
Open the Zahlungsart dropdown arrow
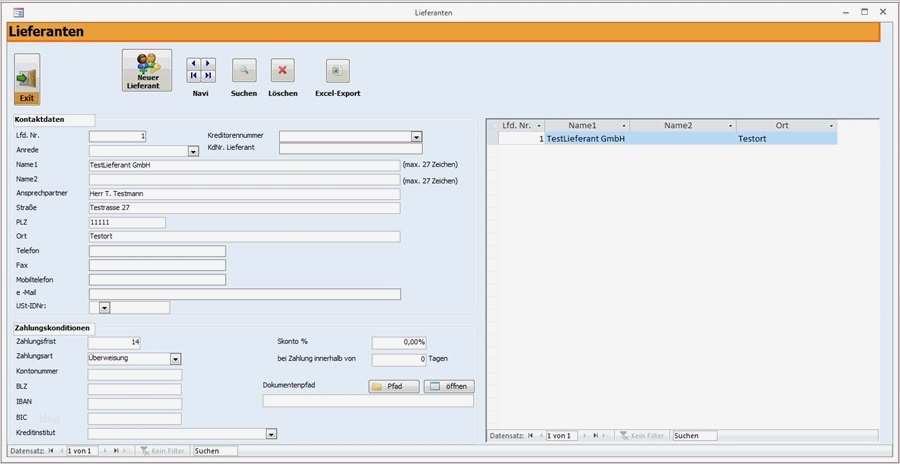176,359
